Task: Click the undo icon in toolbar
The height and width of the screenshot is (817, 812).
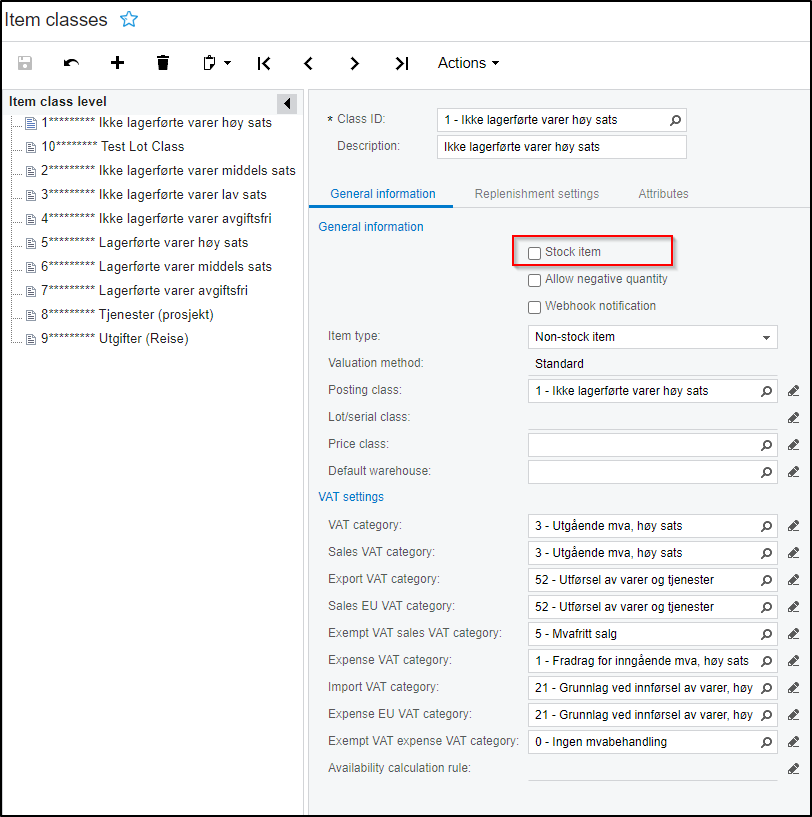Action: coord(71,63)
